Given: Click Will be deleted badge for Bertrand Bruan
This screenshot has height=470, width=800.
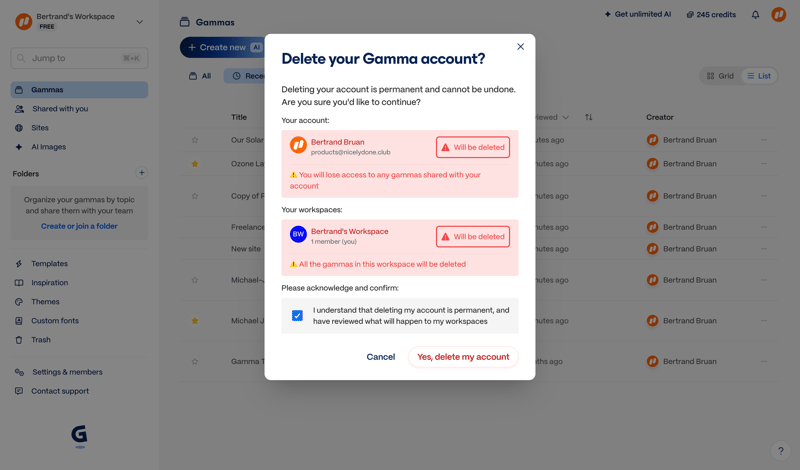Looking at the screenshot, I should [473, 147].
